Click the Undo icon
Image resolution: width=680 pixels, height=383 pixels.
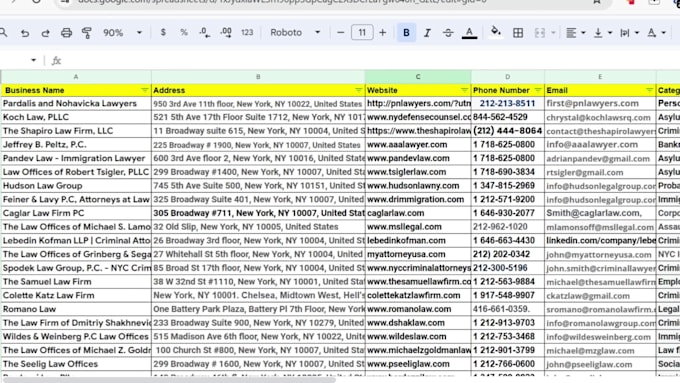pos(25,33)
